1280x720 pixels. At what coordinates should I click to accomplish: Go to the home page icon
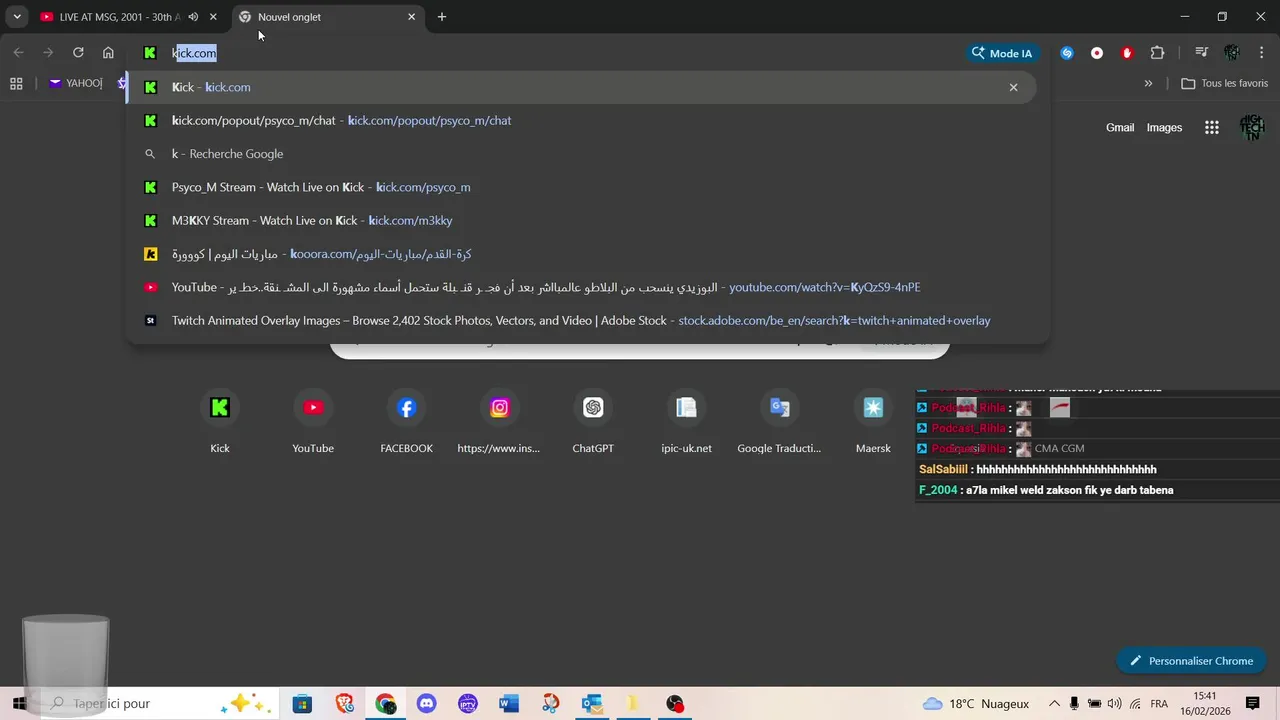[x=108, y=53]
